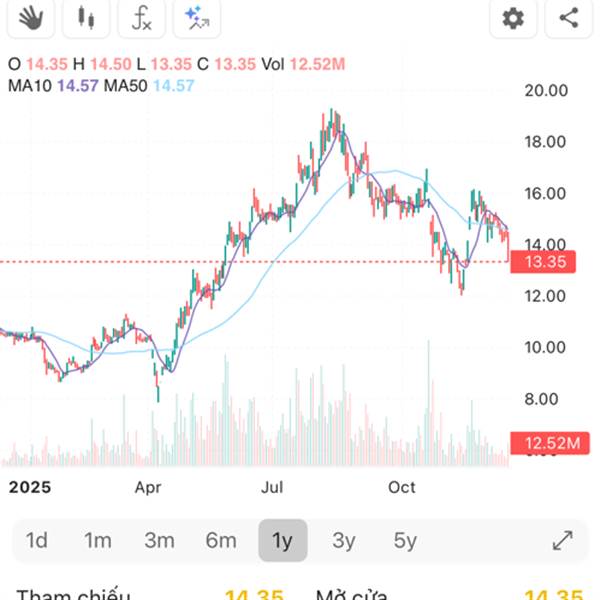The image size is (600, 600).
Task: Open the sparkle drawing tools
Action: 196,17
